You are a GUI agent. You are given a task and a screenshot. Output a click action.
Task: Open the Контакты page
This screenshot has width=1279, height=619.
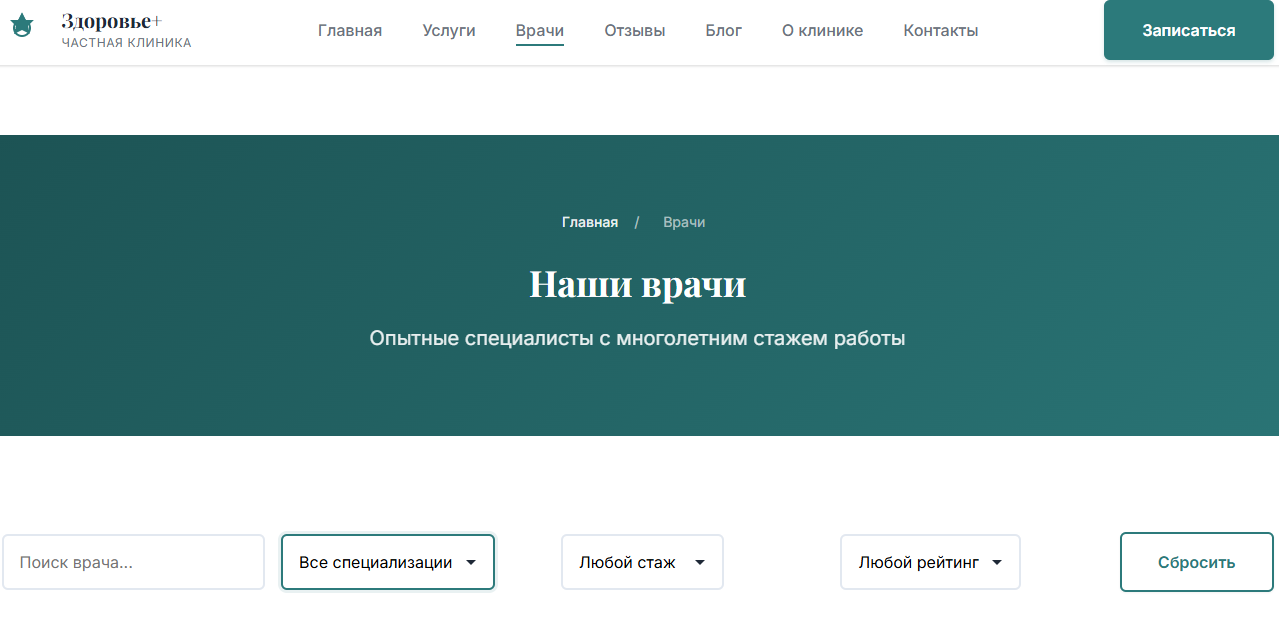coord(940,30)
